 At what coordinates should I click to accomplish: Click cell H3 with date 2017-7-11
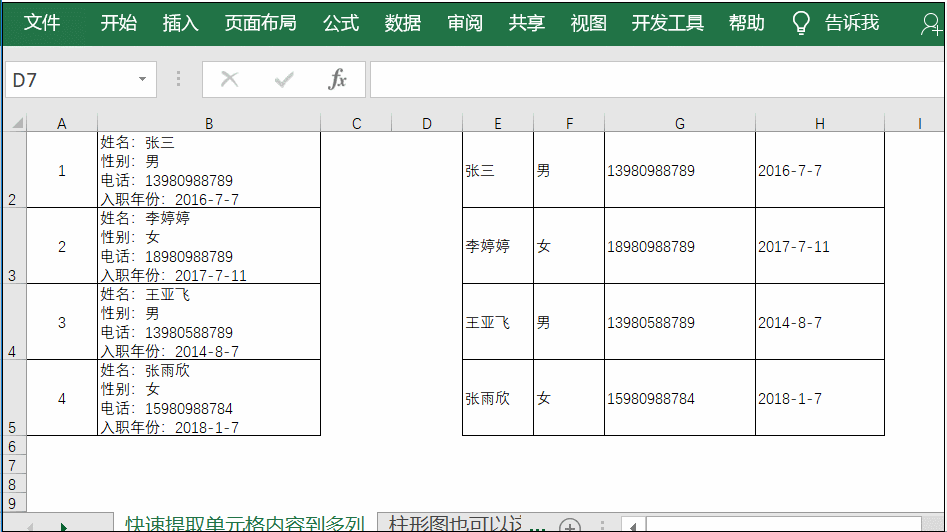820,246
